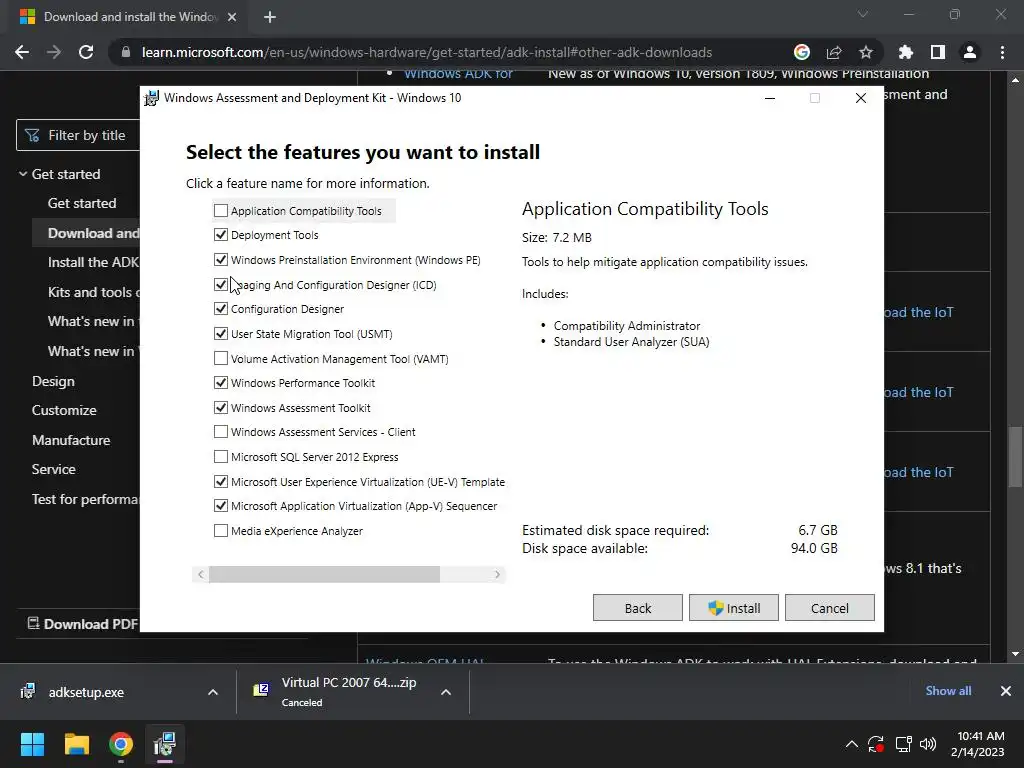Viewport: 1024px width, 768px height.
Task: Click Show all downloads
Action: point(948,690)
